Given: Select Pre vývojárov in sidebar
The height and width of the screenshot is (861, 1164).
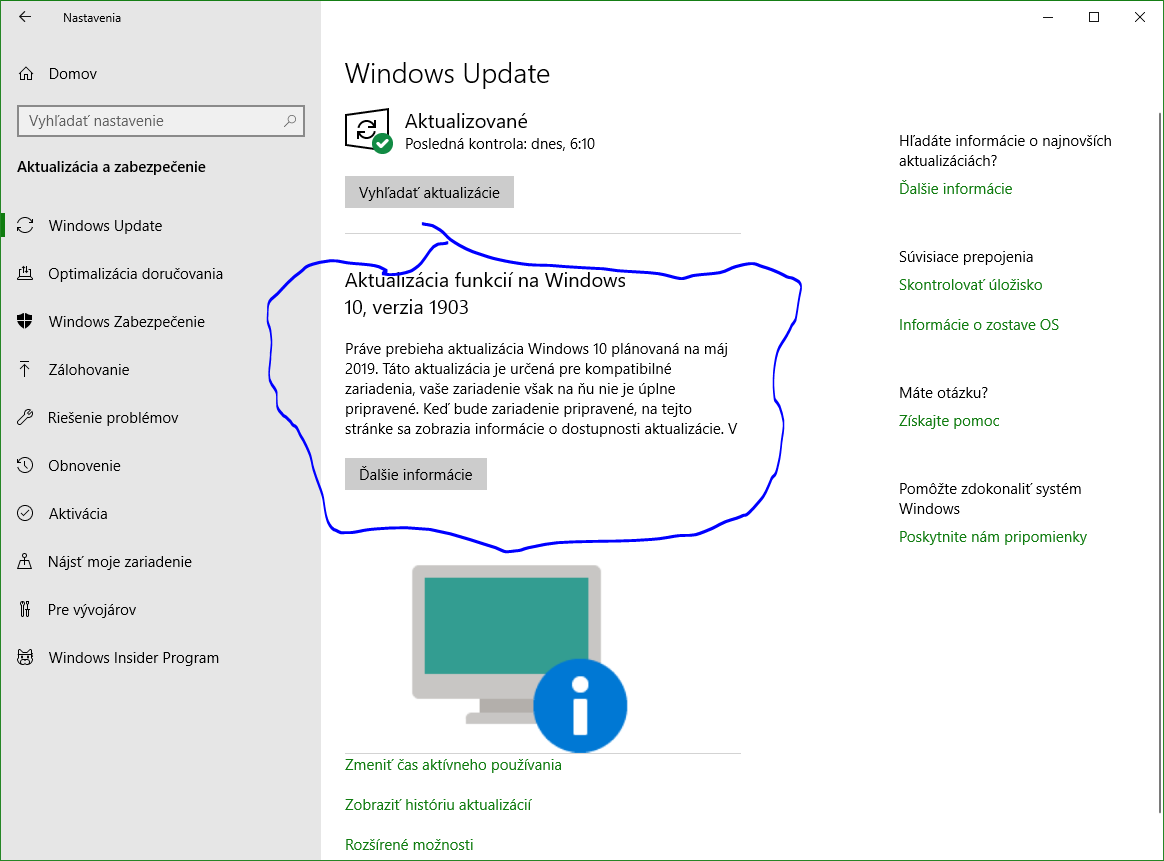Looking at the screenshot, I should 161,609.
